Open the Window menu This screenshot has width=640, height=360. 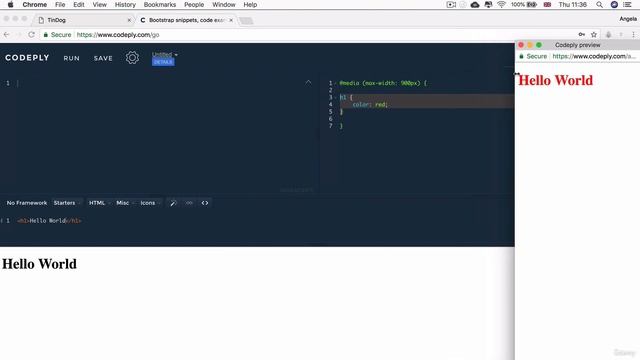(x=224, y=5)
